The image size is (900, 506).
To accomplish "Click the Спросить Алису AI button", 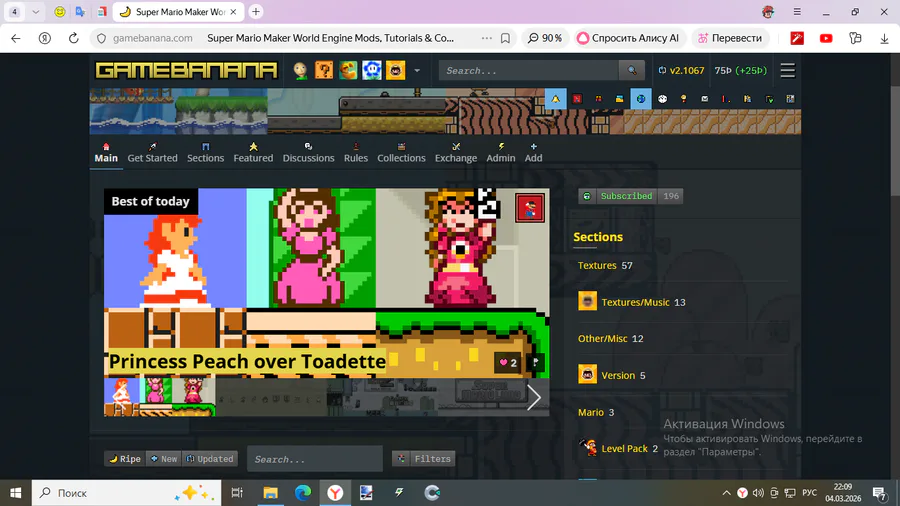I will (x=628, y=38).
